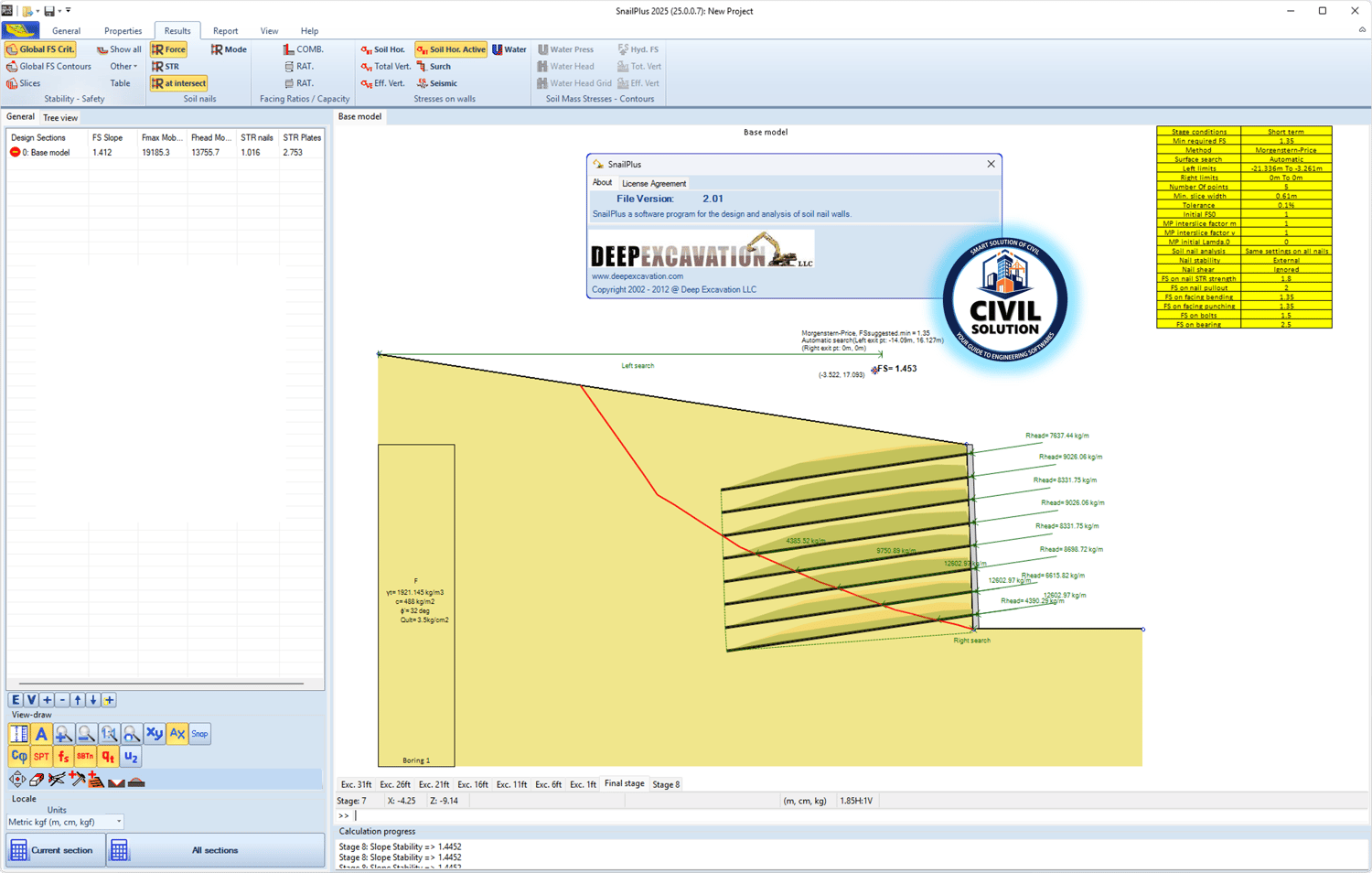Screen dimensions: 1372x873
Task: Toggle the Ax axes icon
Action: 177,734
